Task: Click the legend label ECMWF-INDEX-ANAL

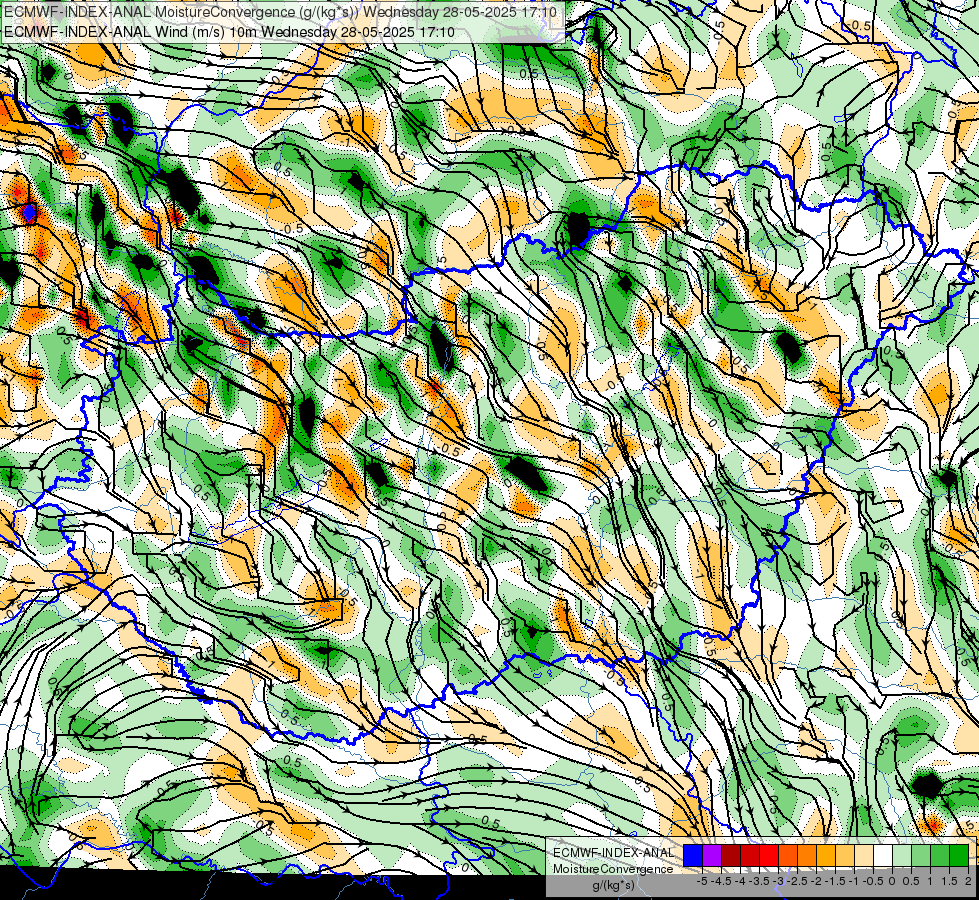Action: (x=613, y=853)
